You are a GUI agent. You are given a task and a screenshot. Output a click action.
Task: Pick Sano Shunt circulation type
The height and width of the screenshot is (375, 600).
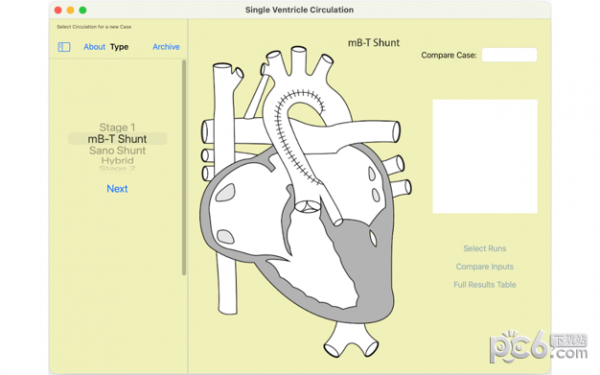pyautogui.click(x=117, y=150)
